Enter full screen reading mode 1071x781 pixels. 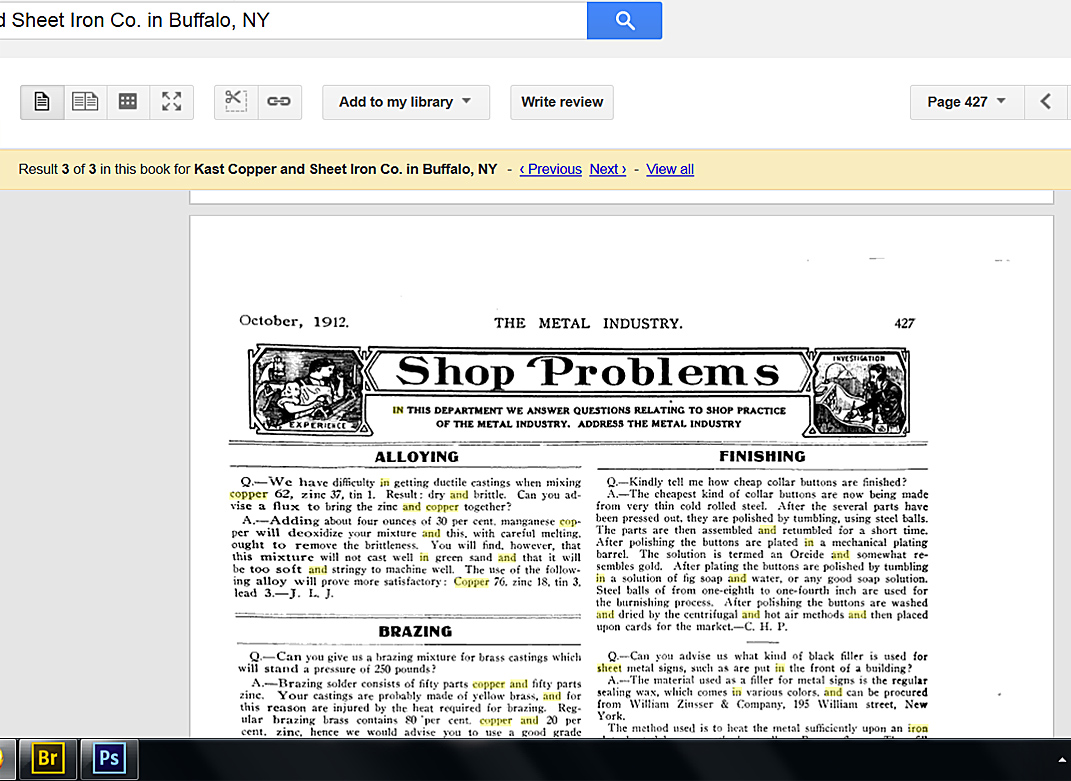pyautogui.click(x=171, y=102)
